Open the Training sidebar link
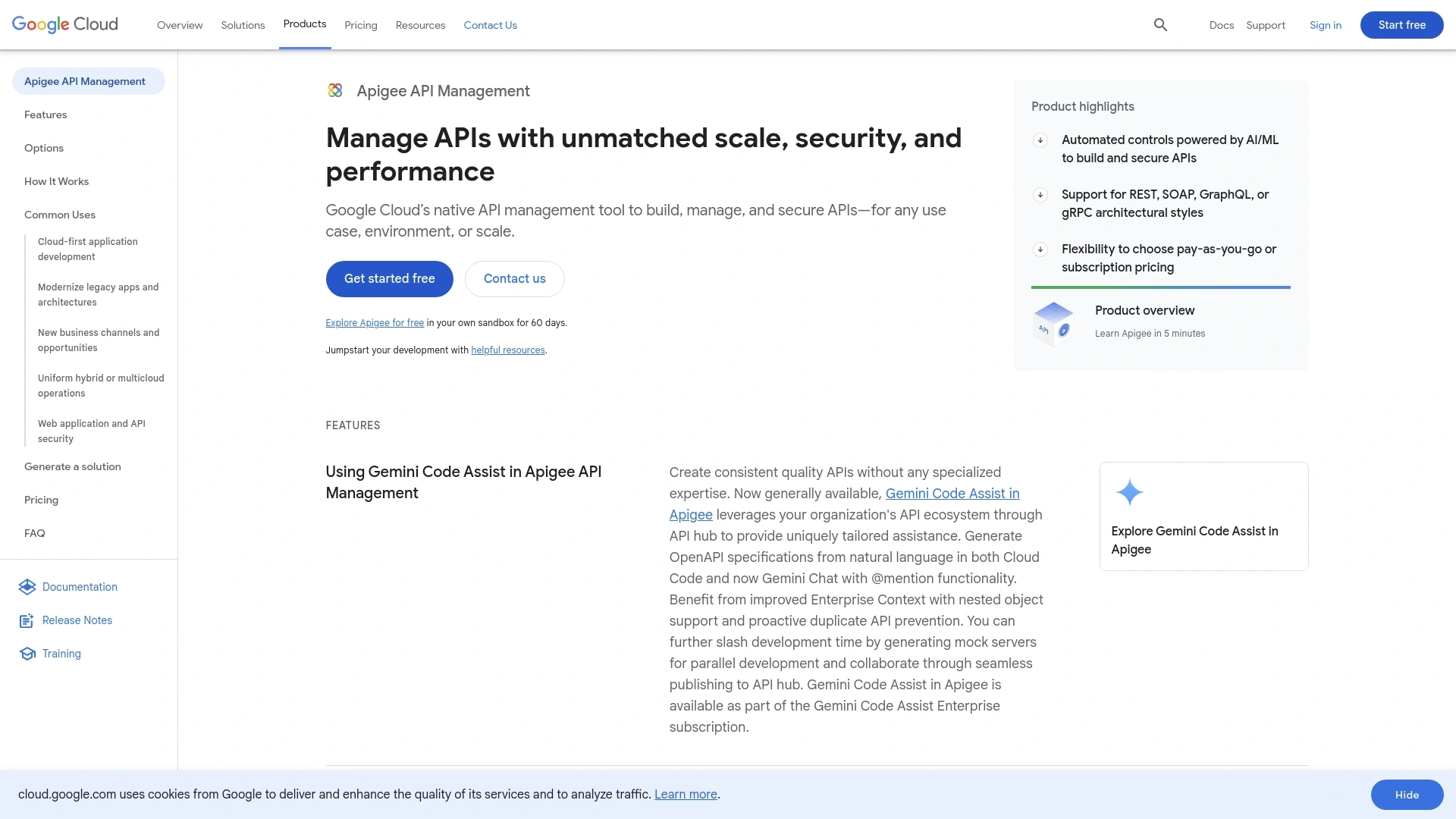The image size is (1456, 819). (x=61, y=654)
